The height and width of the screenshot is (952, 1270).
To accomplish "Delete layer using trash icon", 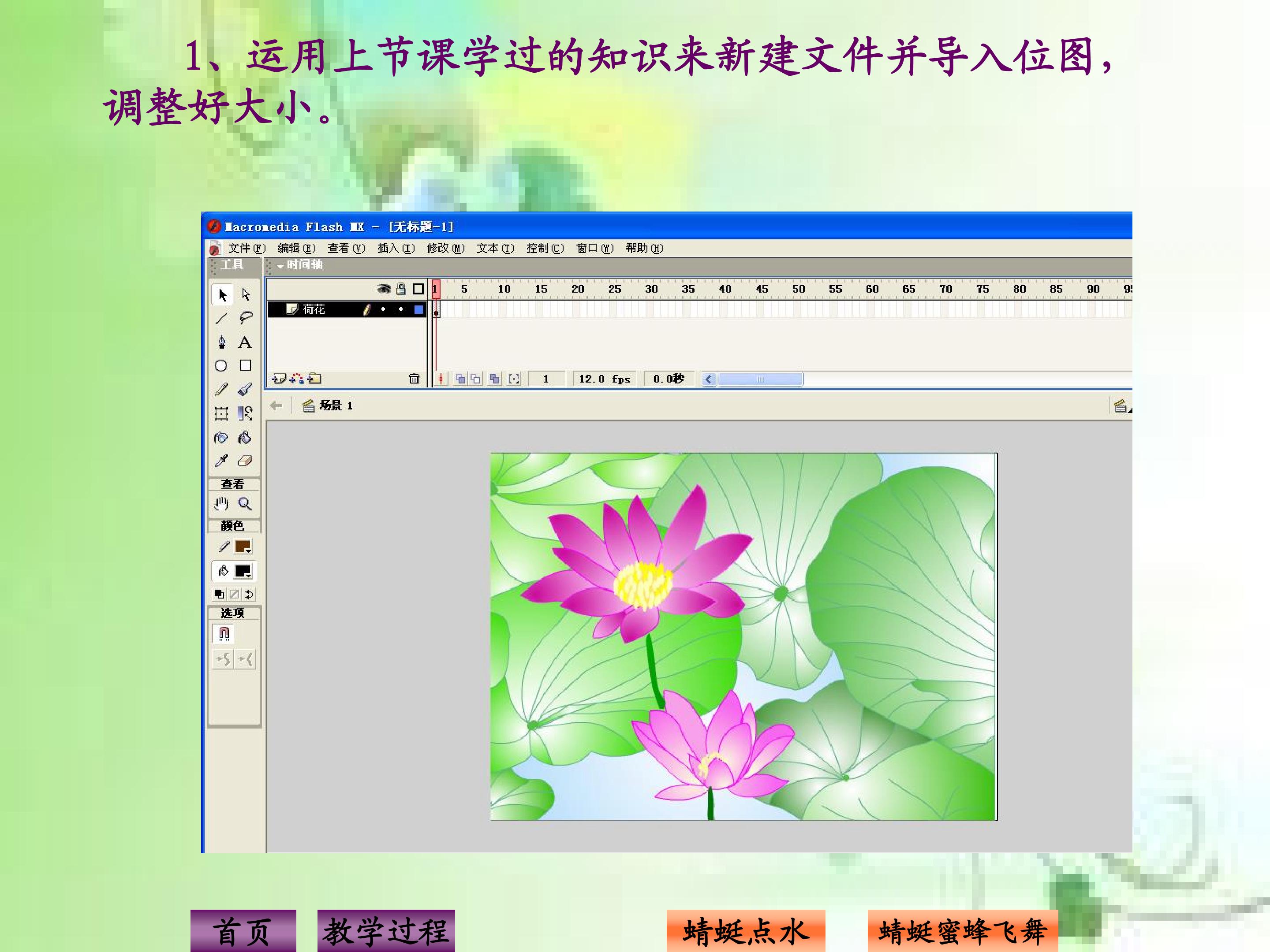I will pyautogui.click(x=414, y=379).
